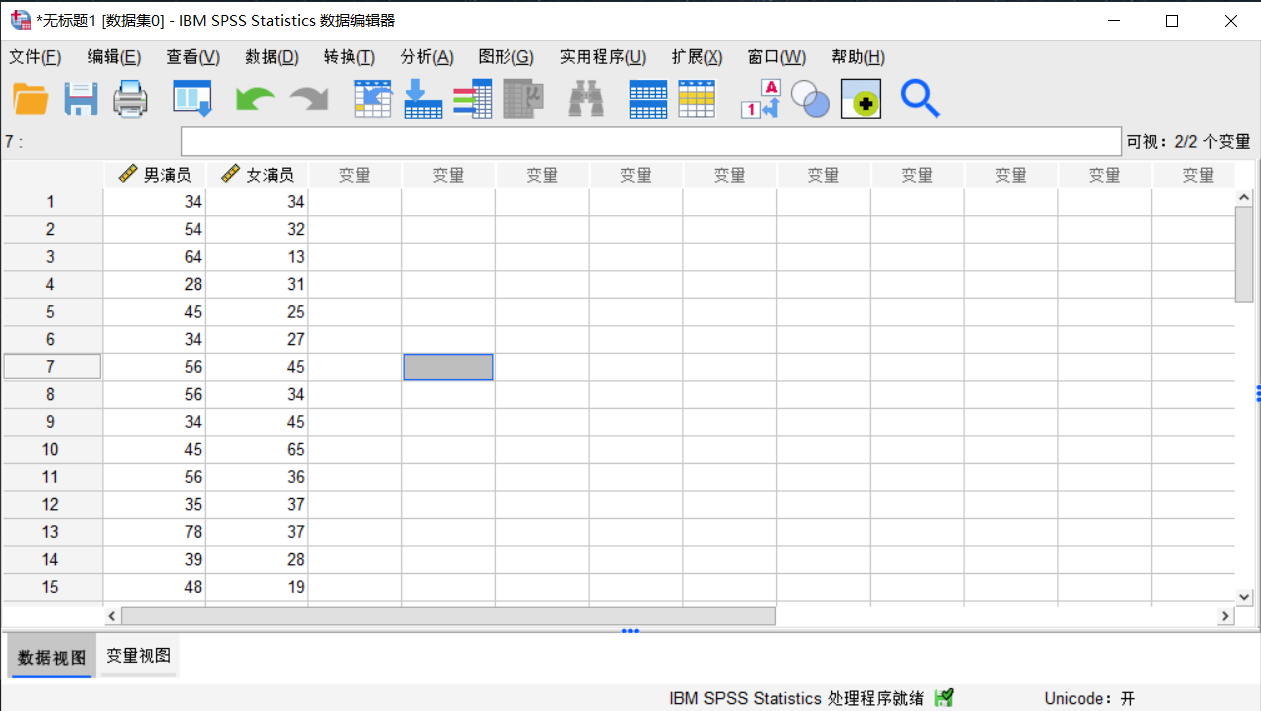Click the cell editor input field
Screen dimensions: 1261x711
point(650,141)
